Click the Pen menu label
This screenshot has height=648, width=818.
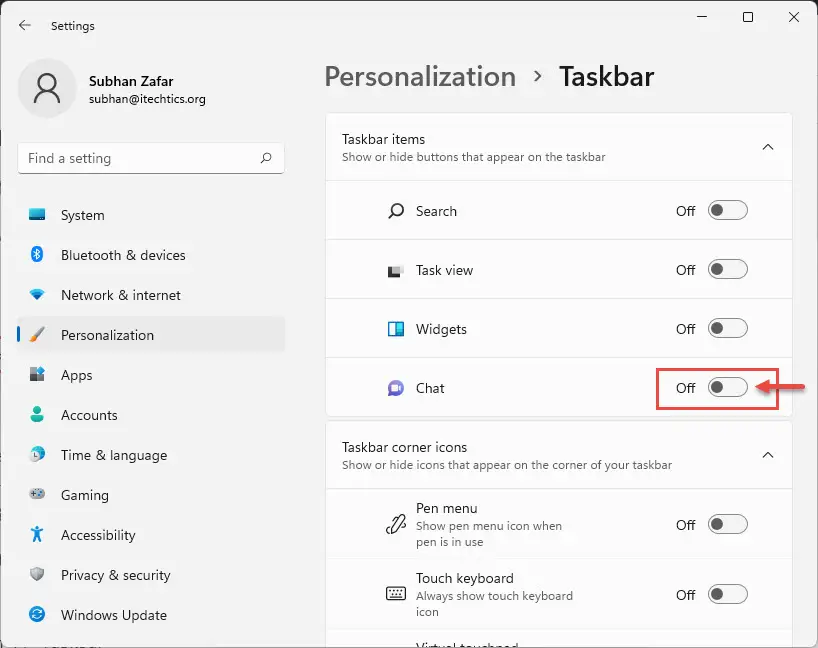[447, 508]
